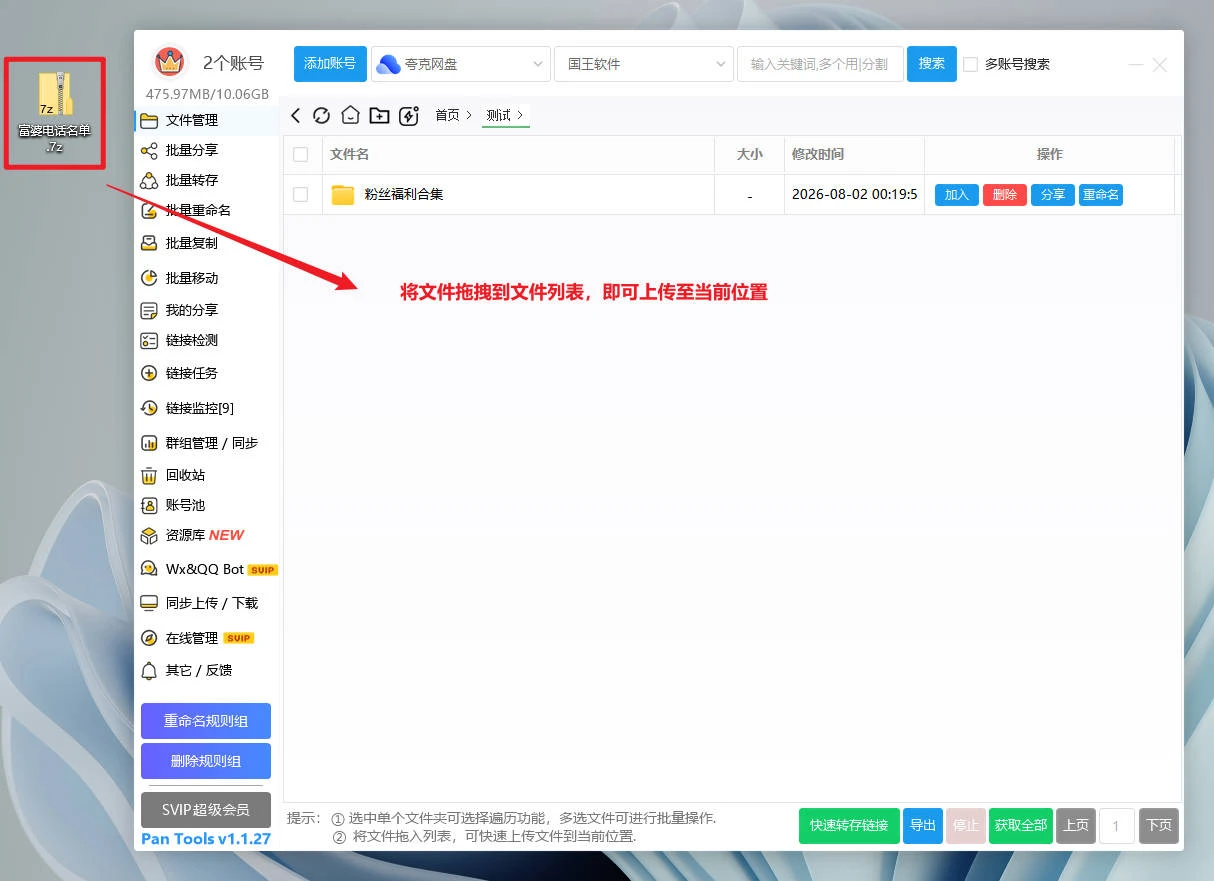Click the 链接检测 checklist icon
Screen dimensions: 1214x881
pyautogui.click(x=149, y=341)
